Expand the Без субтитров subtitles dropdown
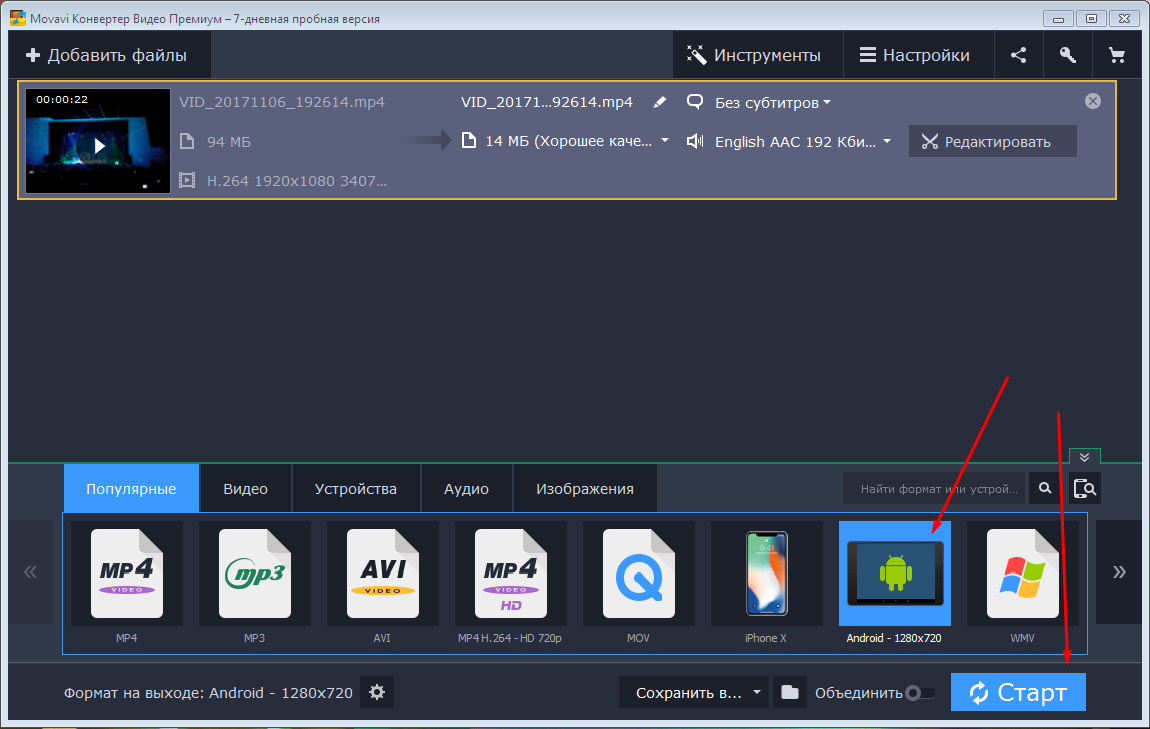 coord(772,102)
